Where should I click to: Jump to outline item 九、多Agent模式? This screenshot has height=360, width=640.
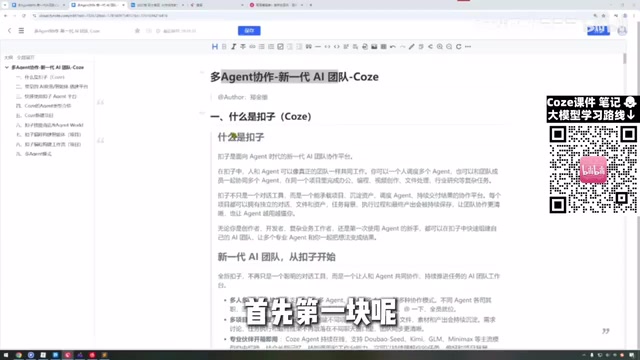click(33, 154)
